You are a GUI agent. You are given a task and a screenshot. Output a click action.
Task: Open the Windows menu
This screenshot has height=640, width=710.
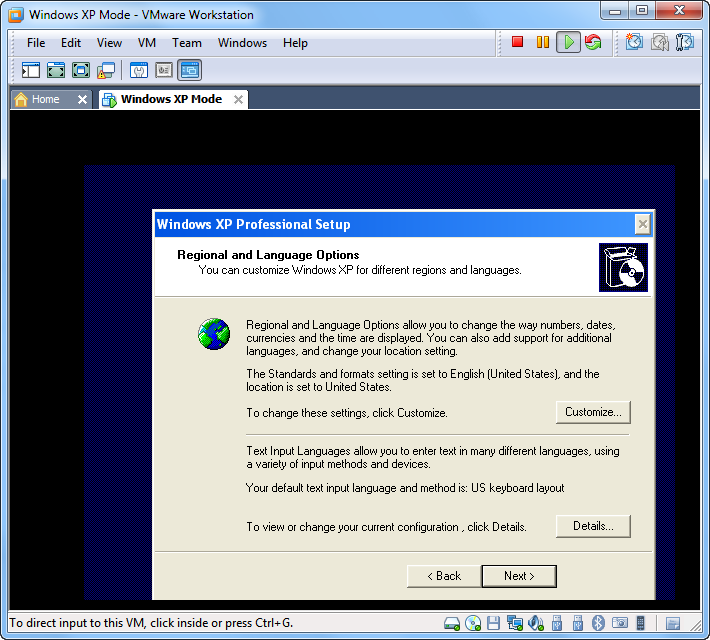(x=242, y=43)
